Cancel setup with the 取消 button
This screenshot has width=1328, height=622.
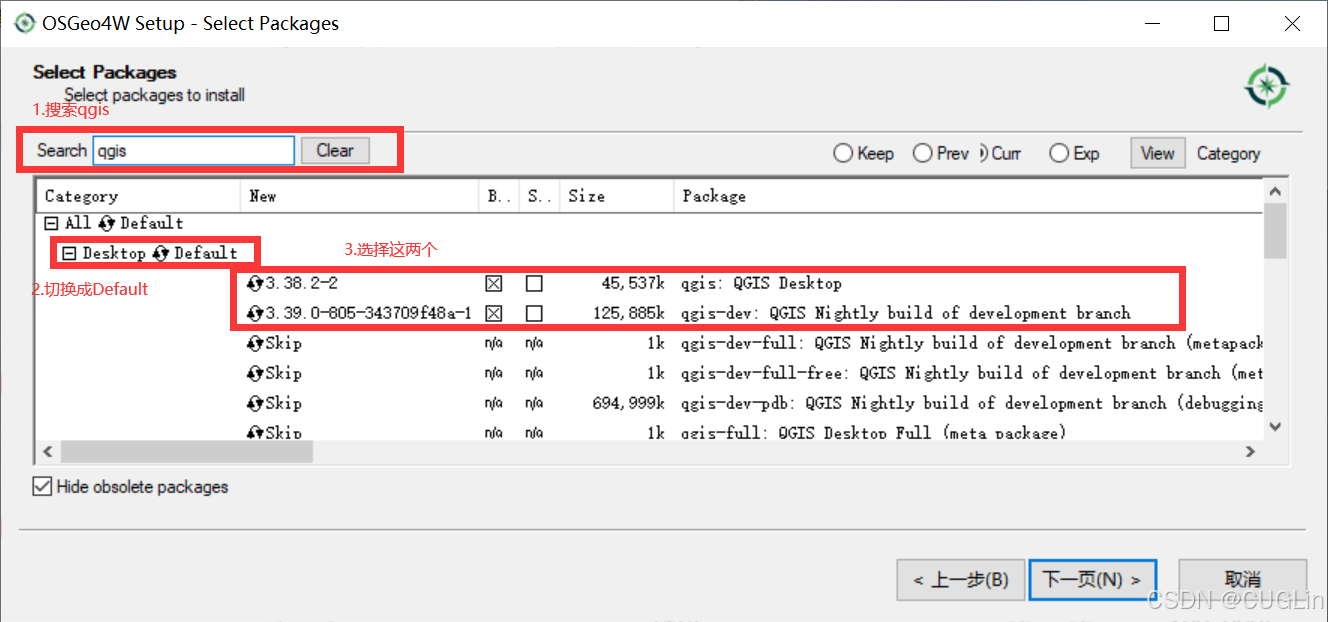(1242, 579)
